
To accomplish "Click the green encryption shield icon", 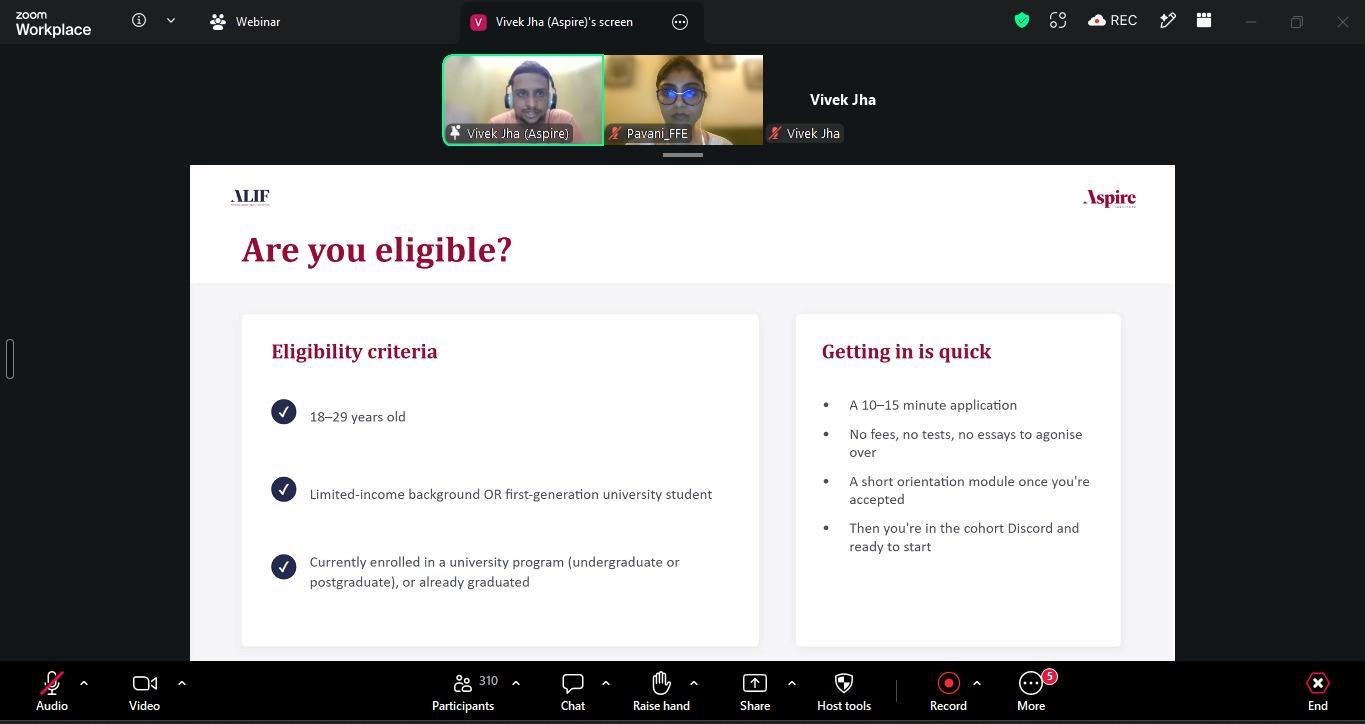I will 1022,20.
